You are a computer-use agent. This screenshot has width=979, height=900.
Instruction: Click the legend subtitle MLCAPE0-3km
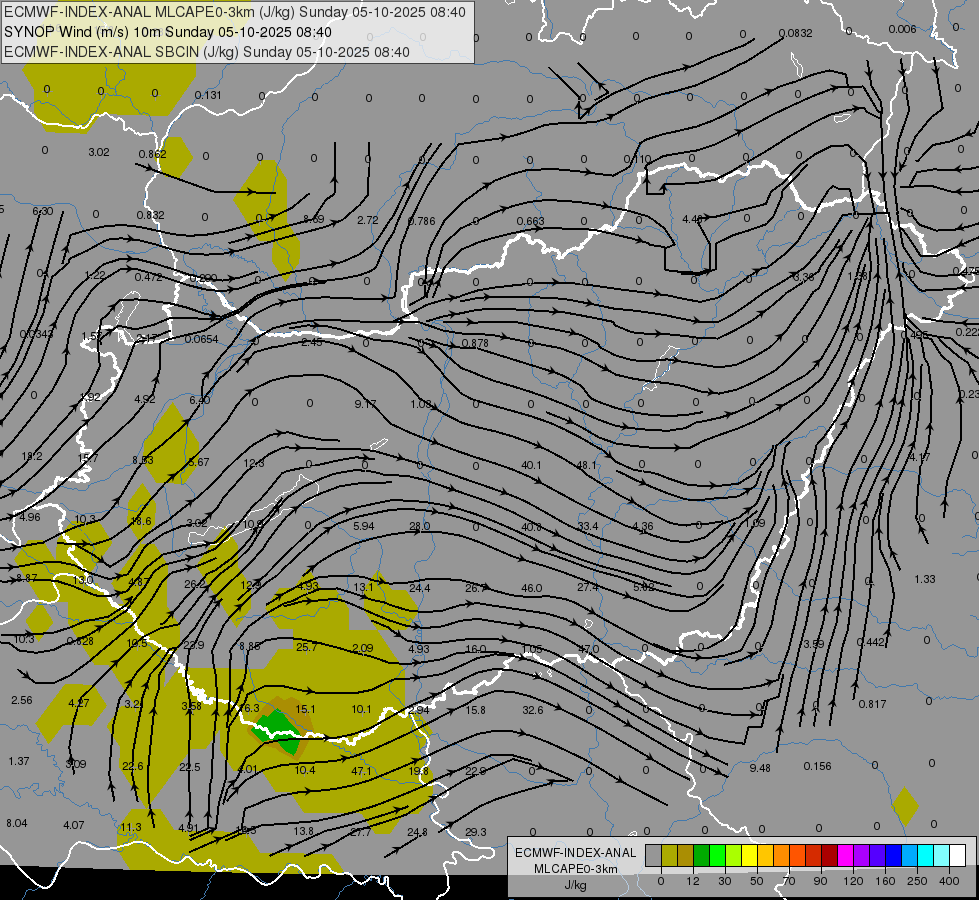(x=576, y=869)
